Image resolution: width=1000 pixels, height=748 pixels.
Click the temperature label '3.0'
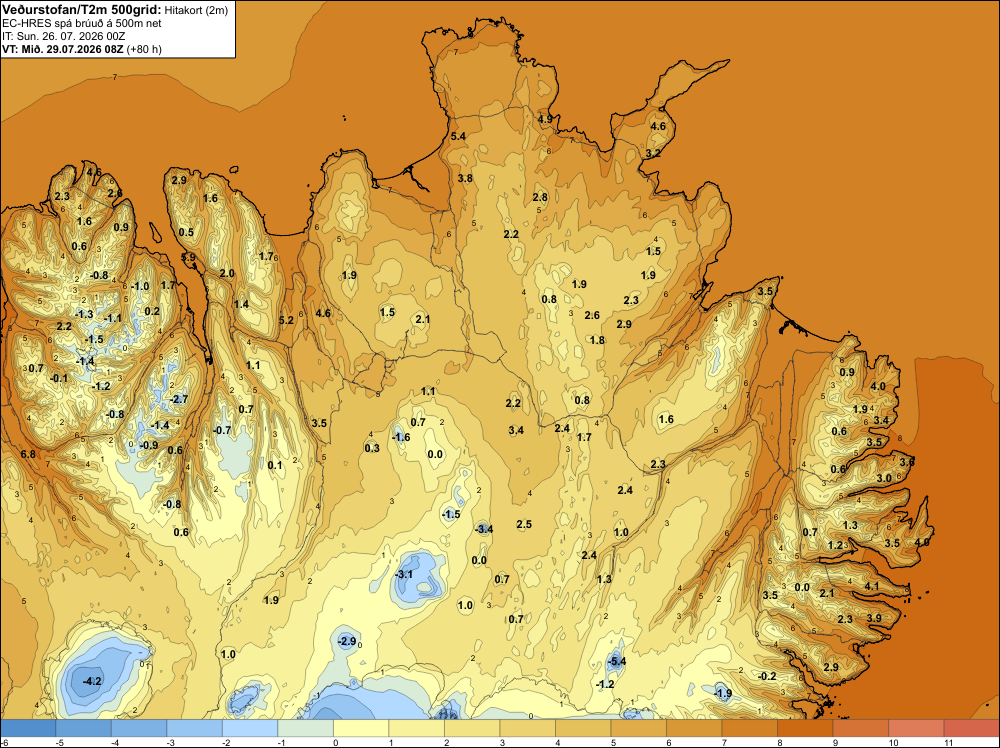[x=884, y=478]
